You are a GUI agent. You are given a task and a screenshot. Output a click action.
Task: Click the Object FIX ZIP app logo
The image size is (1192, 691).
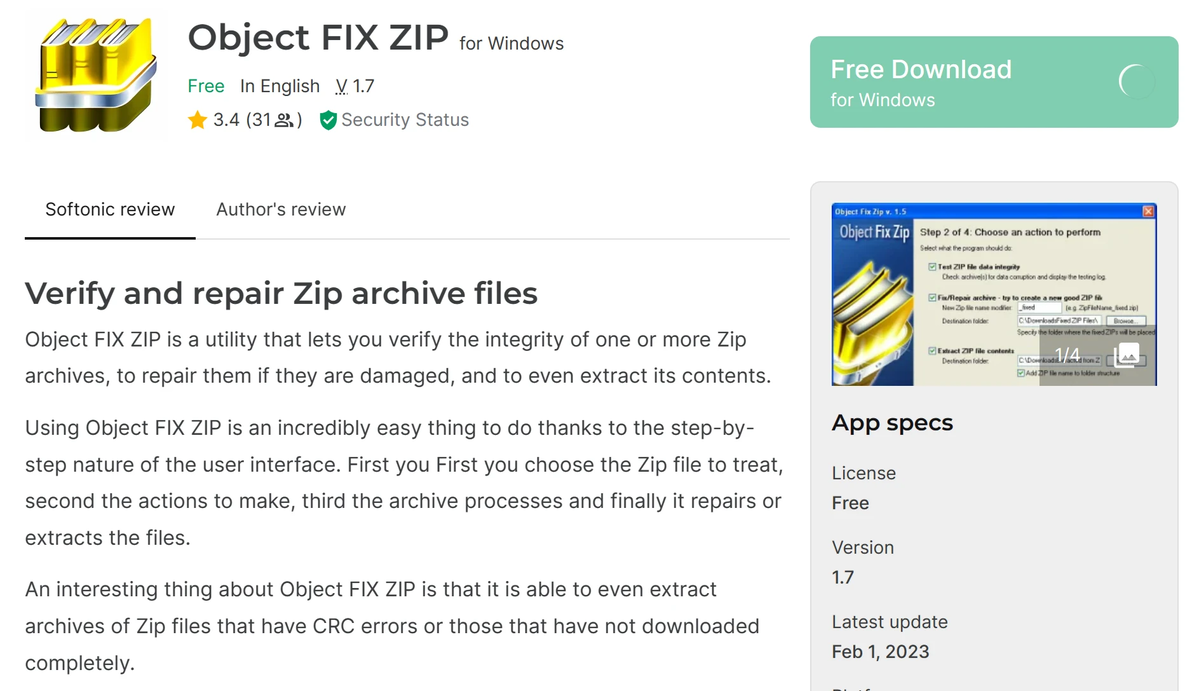pos(93,76)
